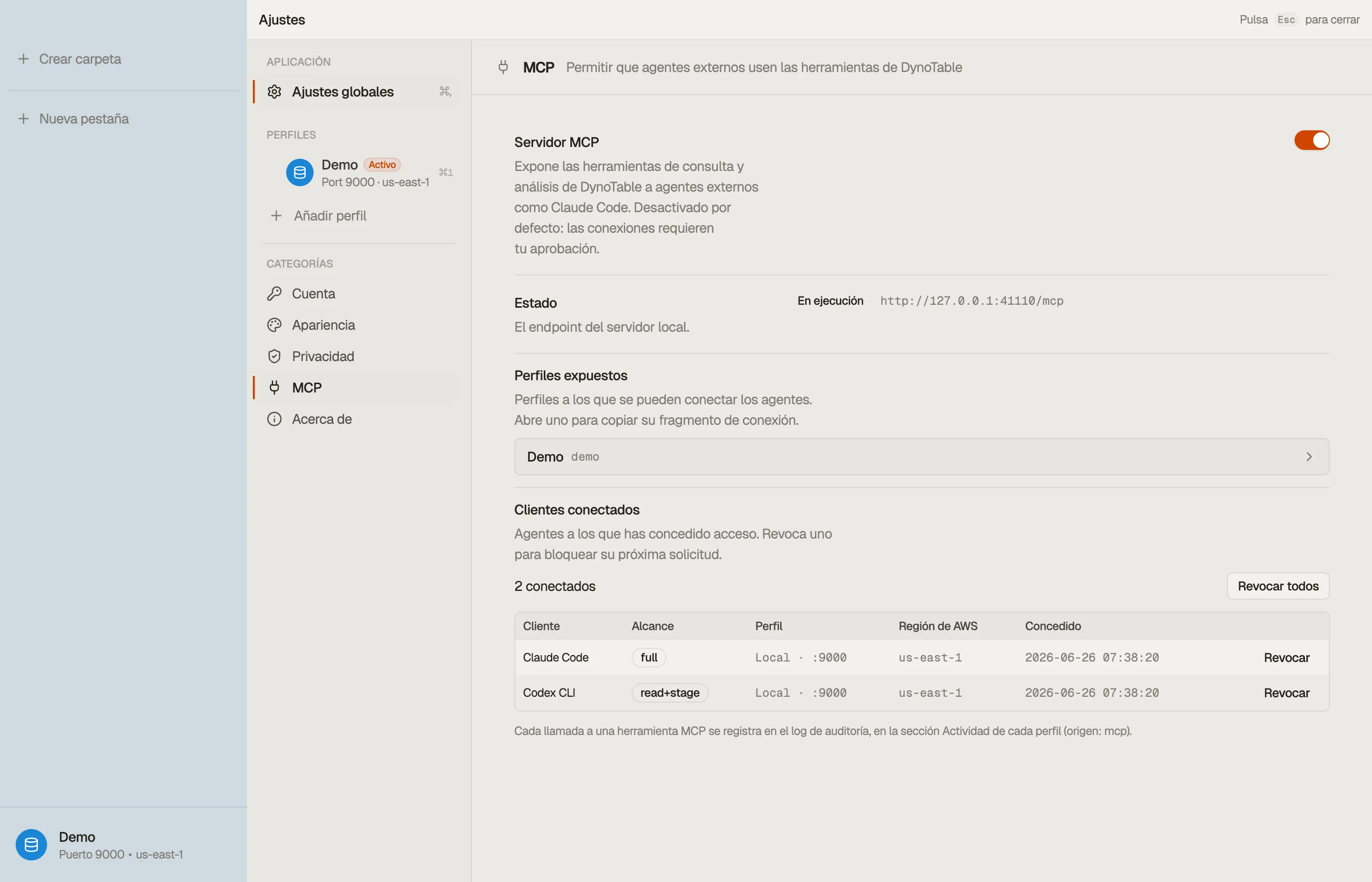1372x882 pixels.
Task: Open the Cuenta category
Action: [356, 294]
